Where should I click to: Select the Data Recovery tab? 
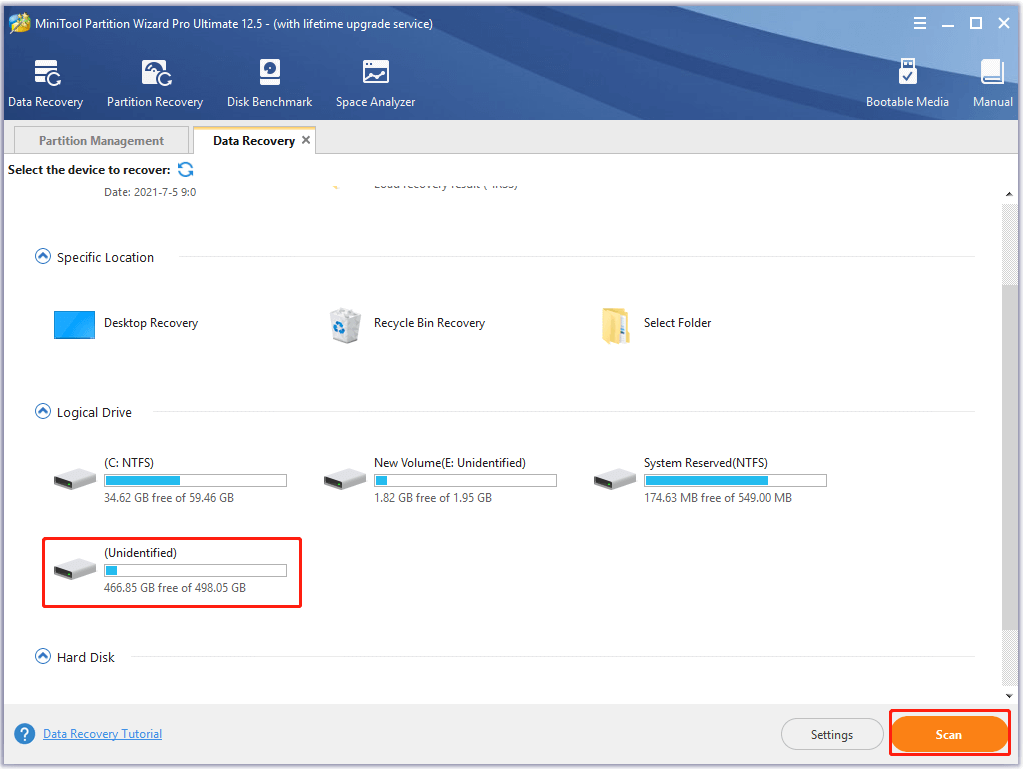pyautogui.click(x=253, y=141)
